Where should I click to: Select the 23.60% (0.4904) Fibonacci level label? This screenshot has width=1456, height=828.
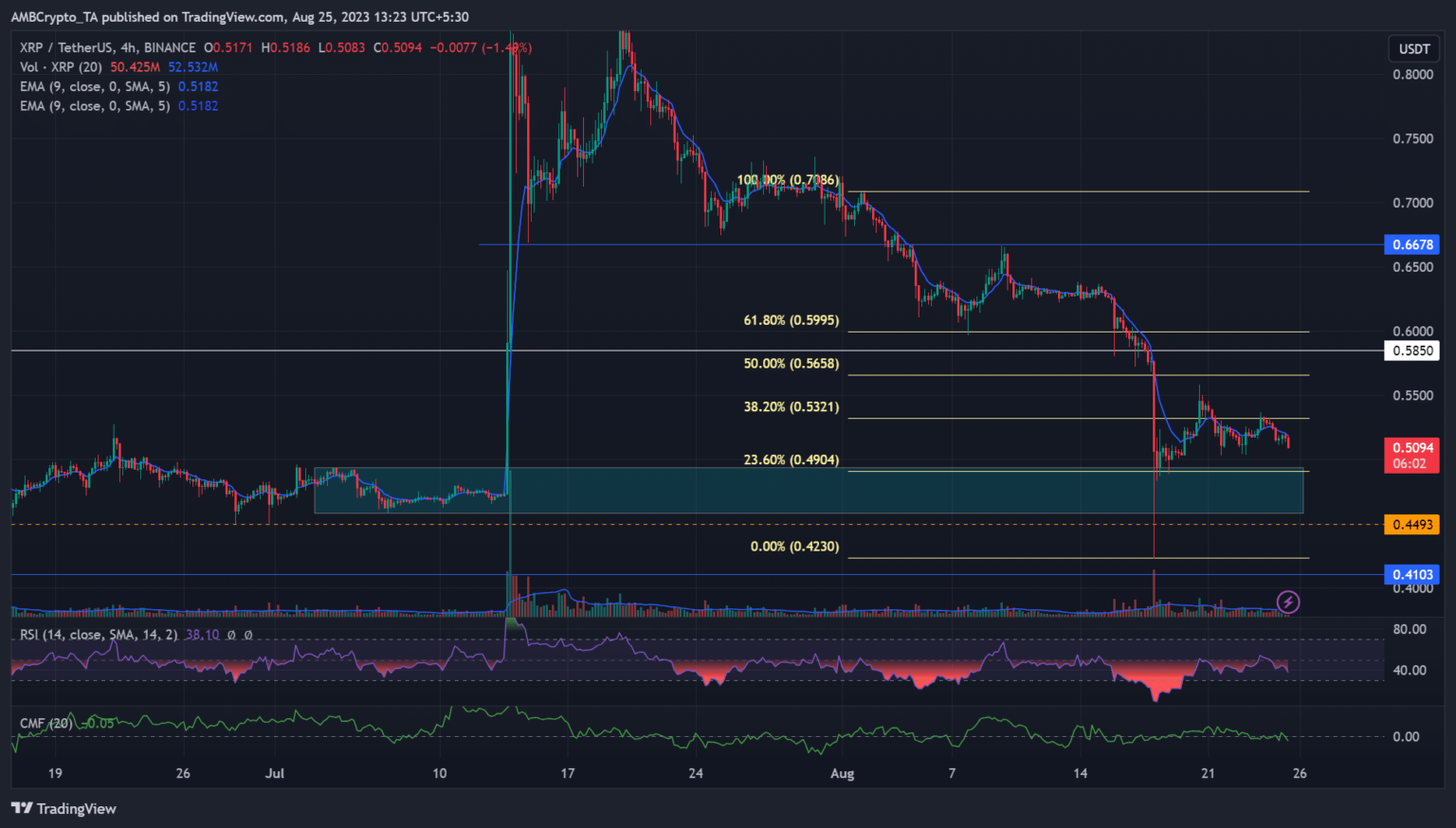coord(791,459)
